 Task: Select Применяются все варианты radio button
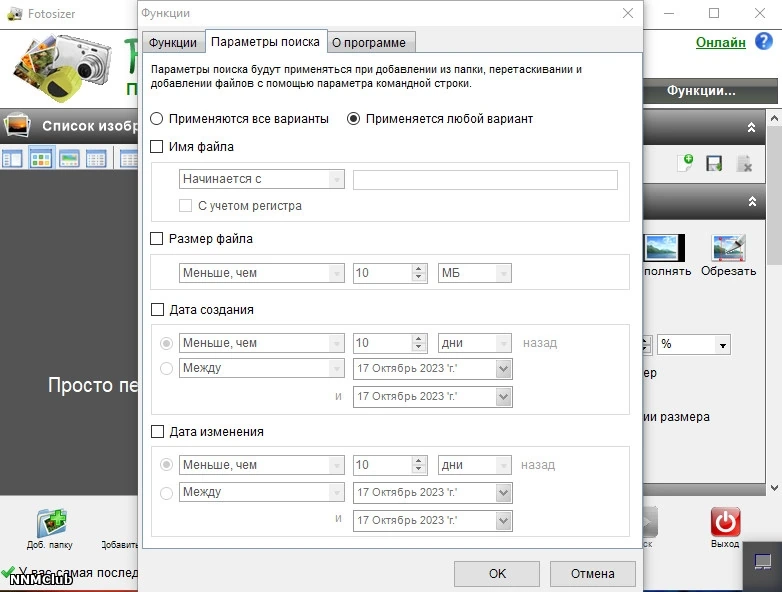click(157, 119)
